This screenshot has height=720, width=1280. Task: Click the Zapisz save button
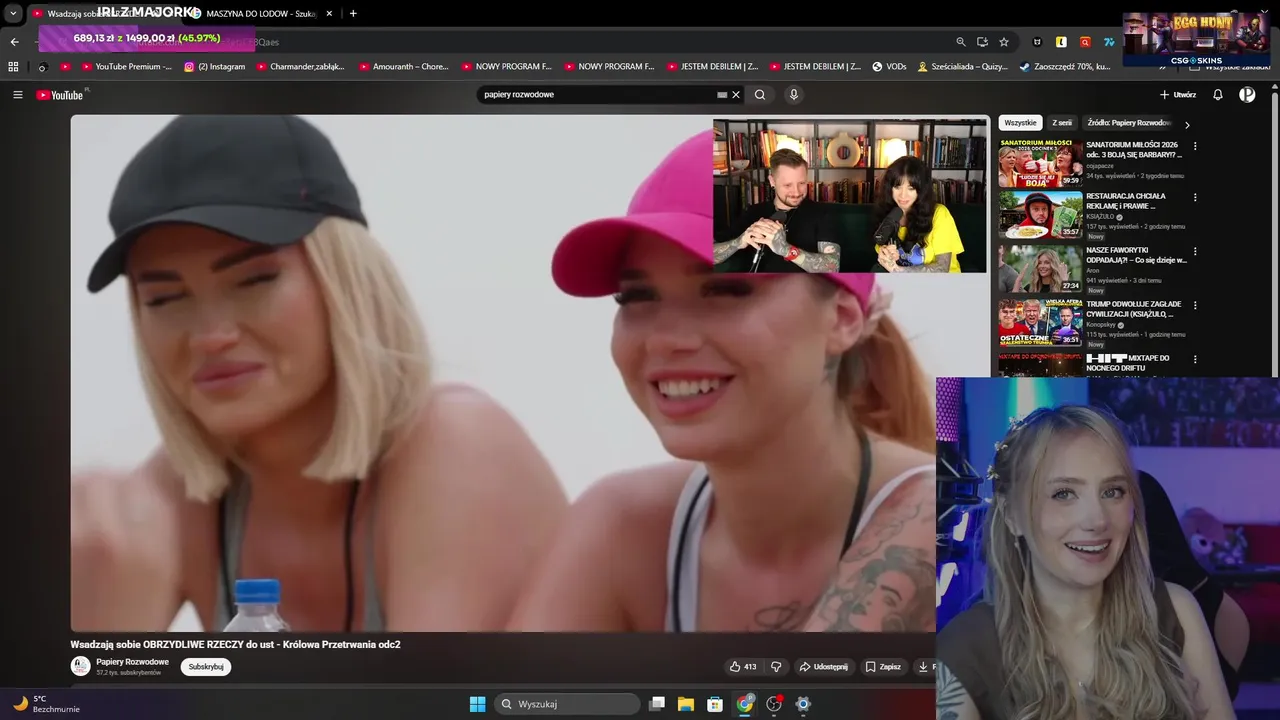[883, 667]
